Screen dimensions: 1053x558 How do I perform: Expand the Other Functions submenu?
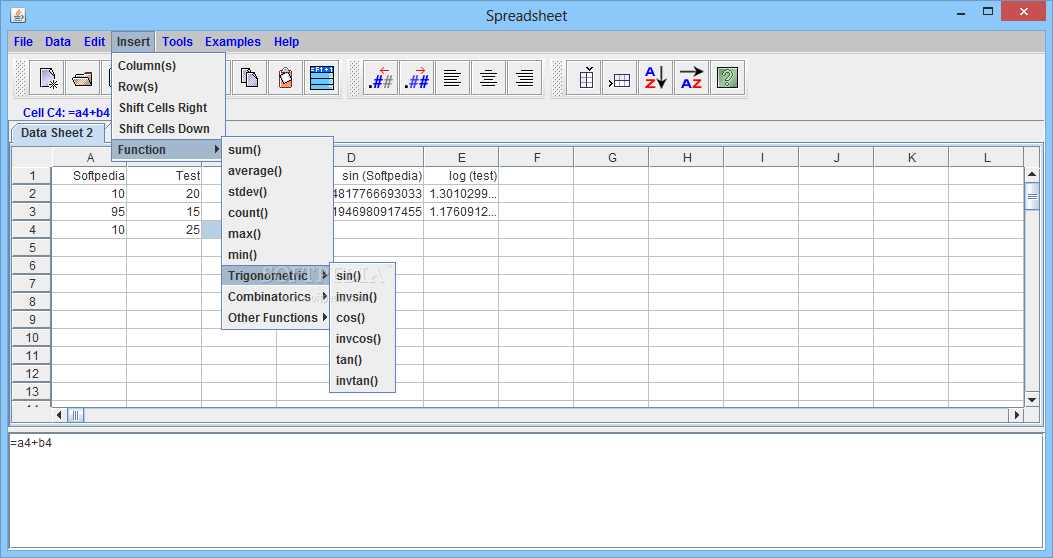click(275, 318)
